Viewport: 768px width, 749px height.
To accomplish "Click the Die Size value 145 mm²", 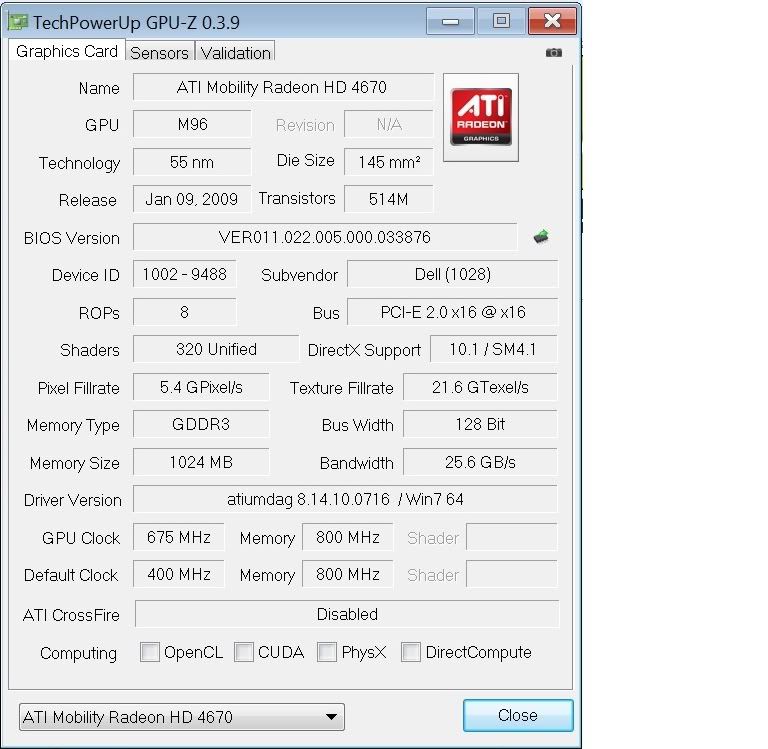I will click(389, 162).
